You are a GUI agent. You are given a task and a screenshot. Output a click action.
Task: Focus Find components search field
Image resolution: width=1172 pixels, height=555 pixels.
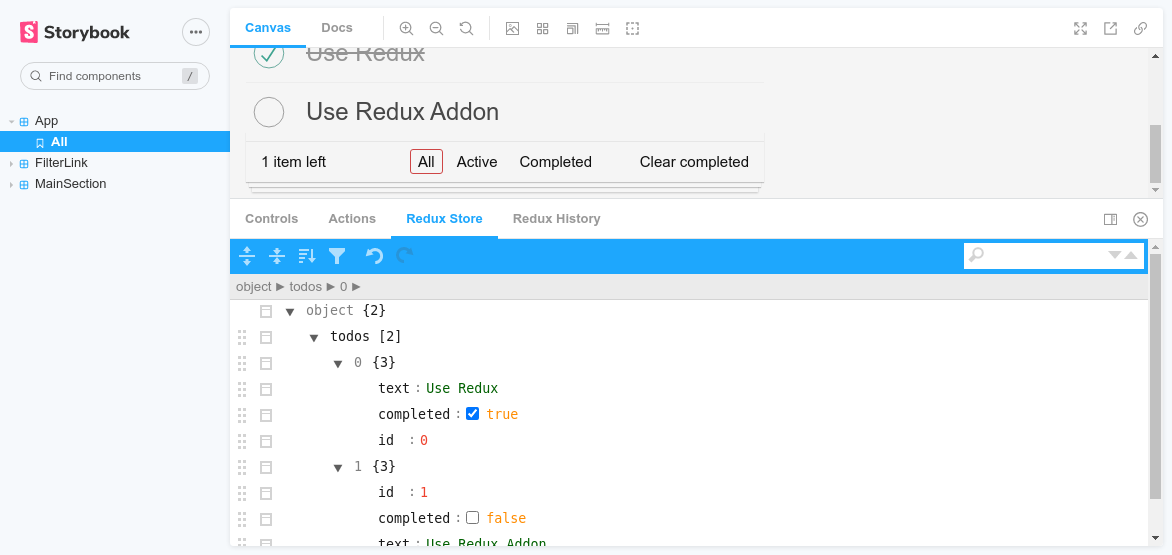(115, 76)
